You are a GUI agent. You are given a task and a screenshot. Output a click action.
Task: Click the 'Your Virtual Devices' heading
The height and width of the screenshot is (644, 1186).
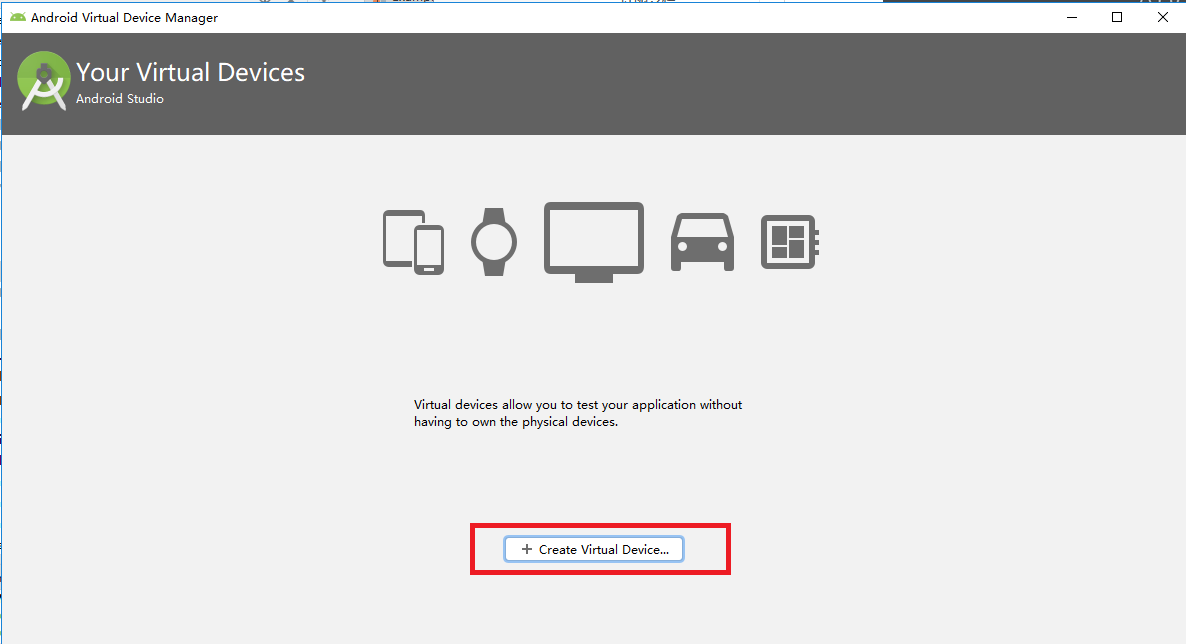tap(191, 72)
